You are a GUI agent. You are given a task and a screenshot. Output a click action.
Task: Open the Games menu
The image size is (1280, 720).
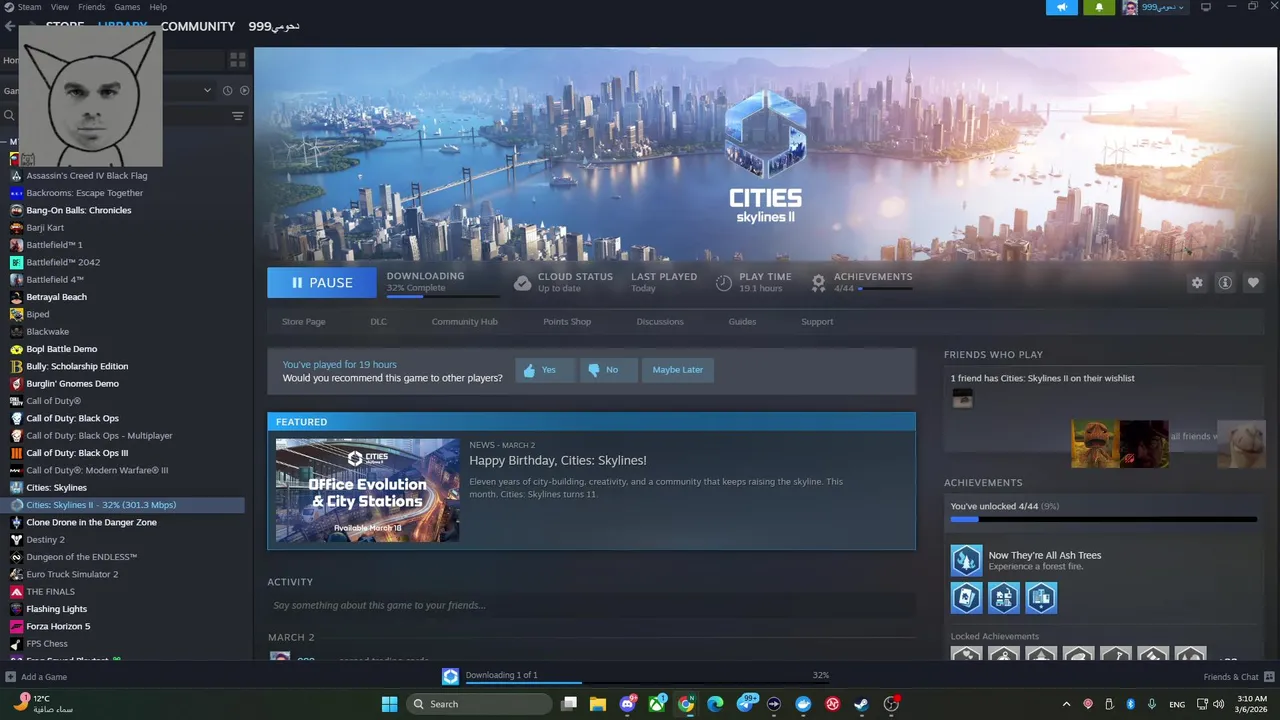tap(127, 7)
